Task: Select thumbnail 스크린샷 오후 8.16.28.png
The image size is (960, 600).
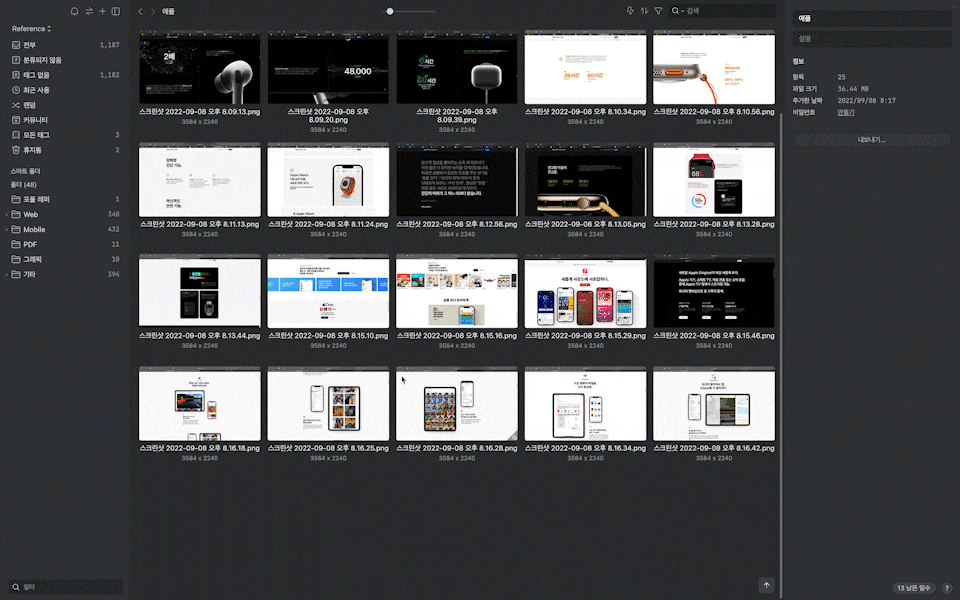Action: pos(457,404)
